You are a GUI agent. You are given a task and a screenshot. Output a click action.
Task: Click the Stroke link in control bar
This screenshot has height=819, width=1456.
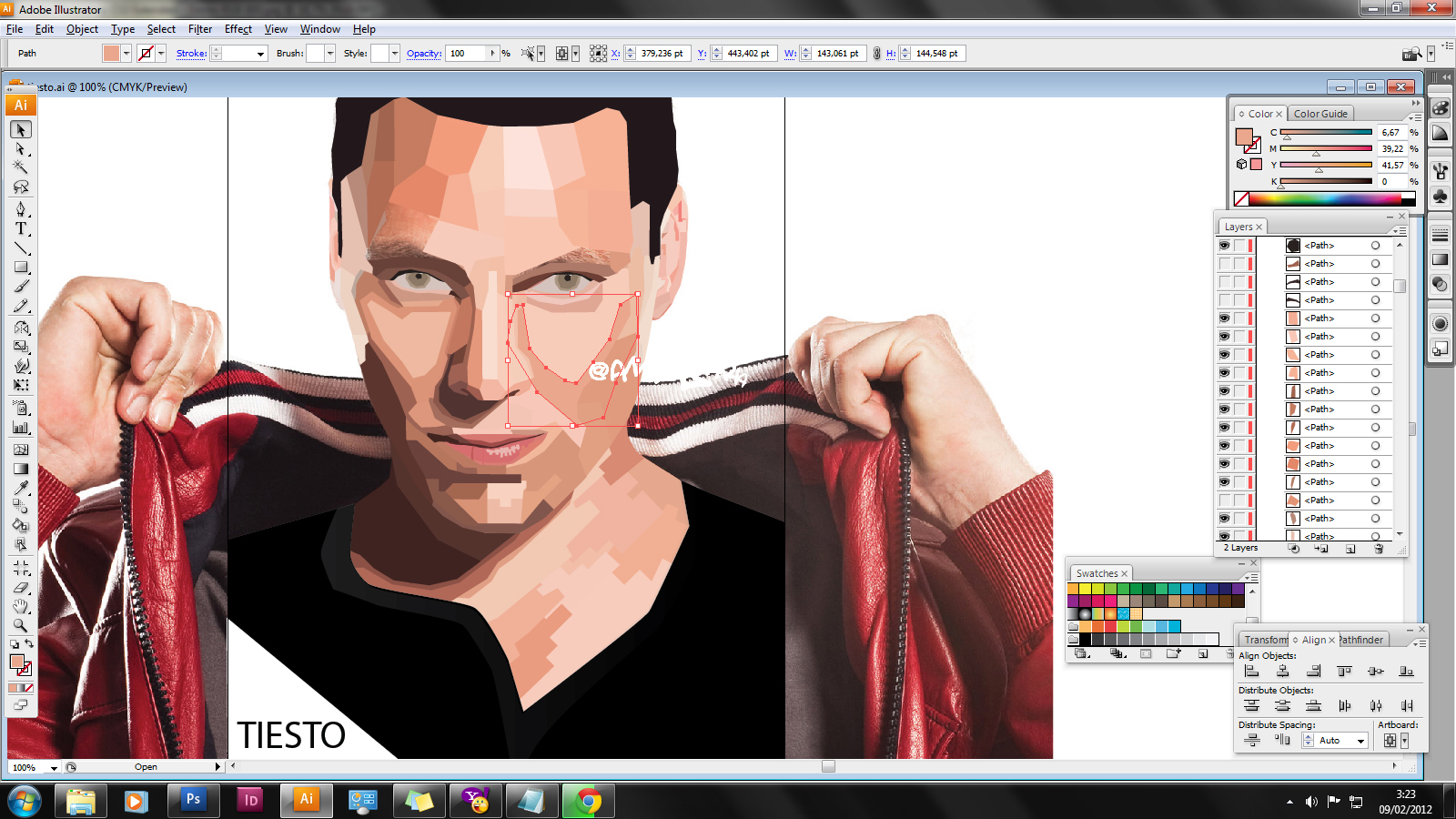pyautogui.click(x=191, y=54)
